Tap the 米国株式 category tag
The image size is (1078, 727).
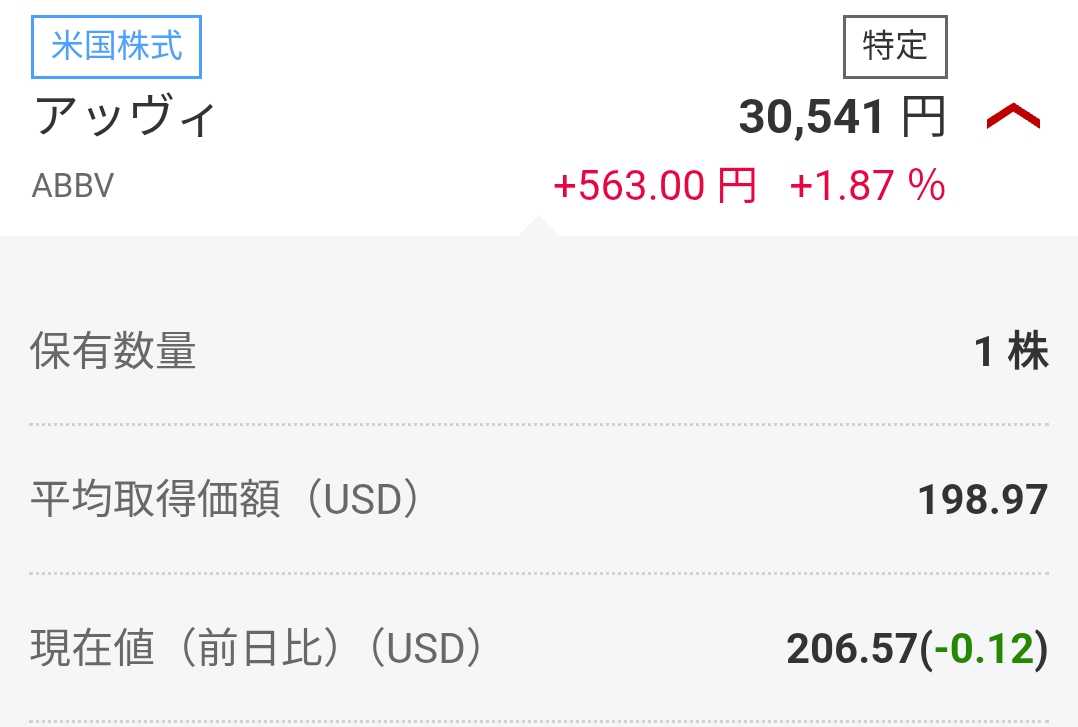click(117, 47)
